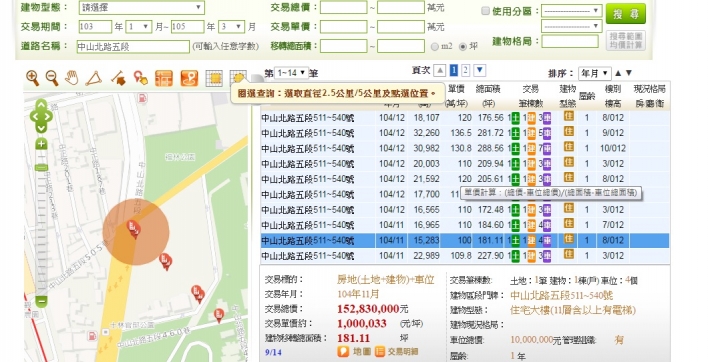Click the green 搜尋 search button
Image resolution: width=720 pixels, height=362 pixels.
tap(625, 14)
